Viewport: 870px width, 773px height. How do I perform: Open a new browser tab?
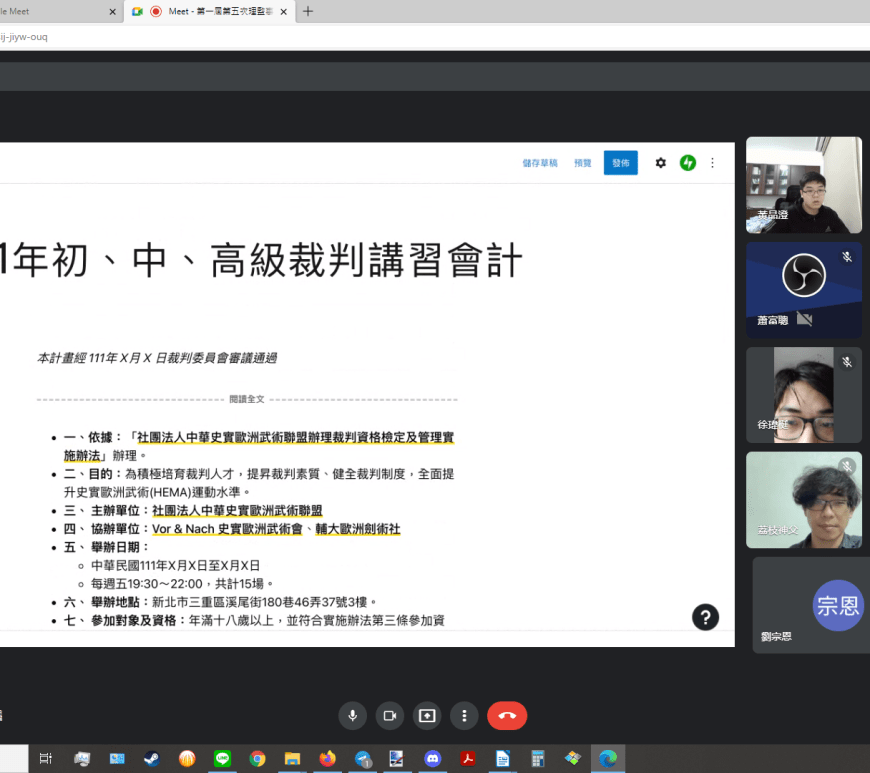point(307,11)
